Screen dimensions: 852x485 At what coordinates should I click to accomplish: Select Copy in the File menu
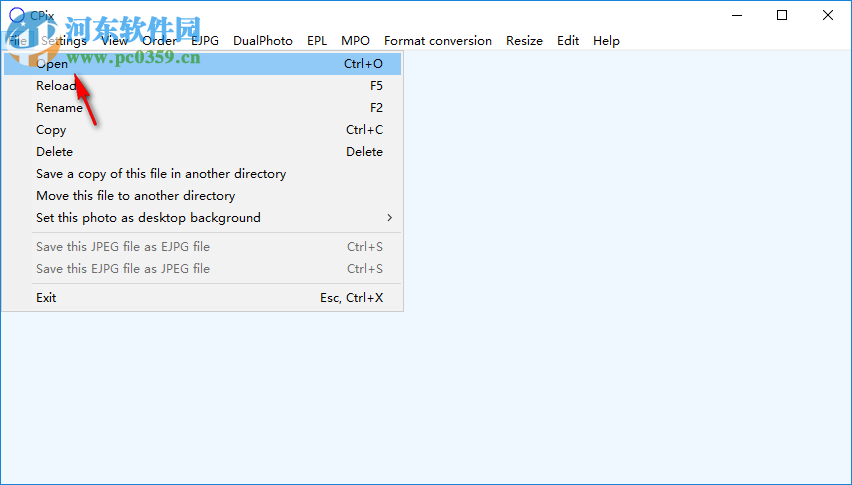coord(202,130)
